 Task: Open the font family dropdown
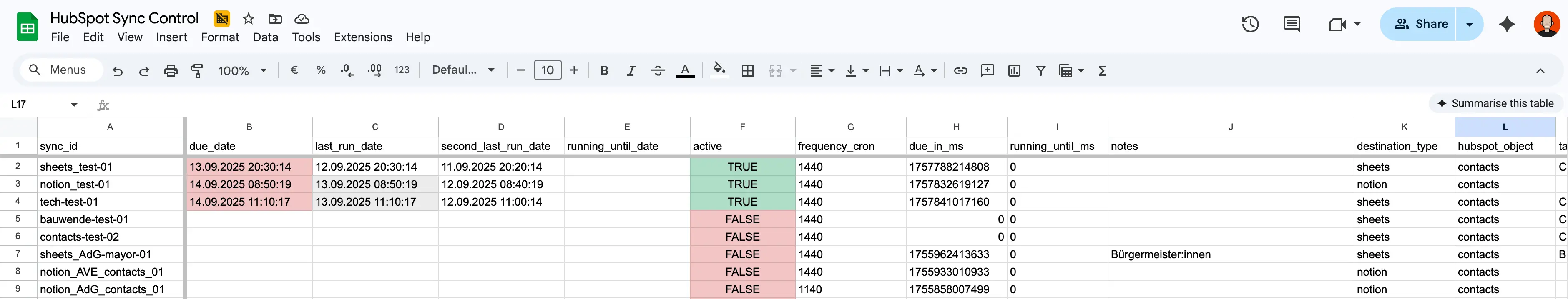463,70
